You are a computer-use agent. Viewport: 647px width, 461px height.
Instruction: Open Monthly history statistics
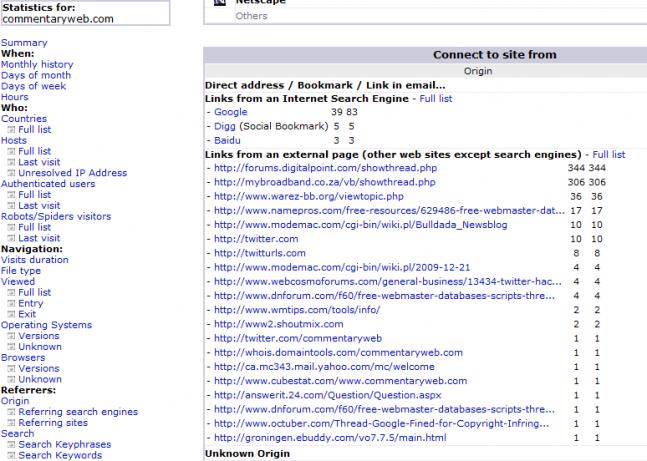(37, 64)
